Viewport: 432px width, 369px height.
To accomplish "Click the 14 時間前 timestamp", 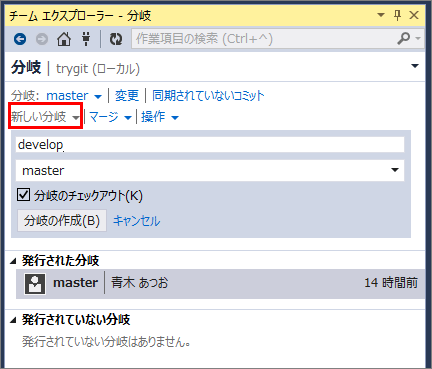I will tap(391, 283).
